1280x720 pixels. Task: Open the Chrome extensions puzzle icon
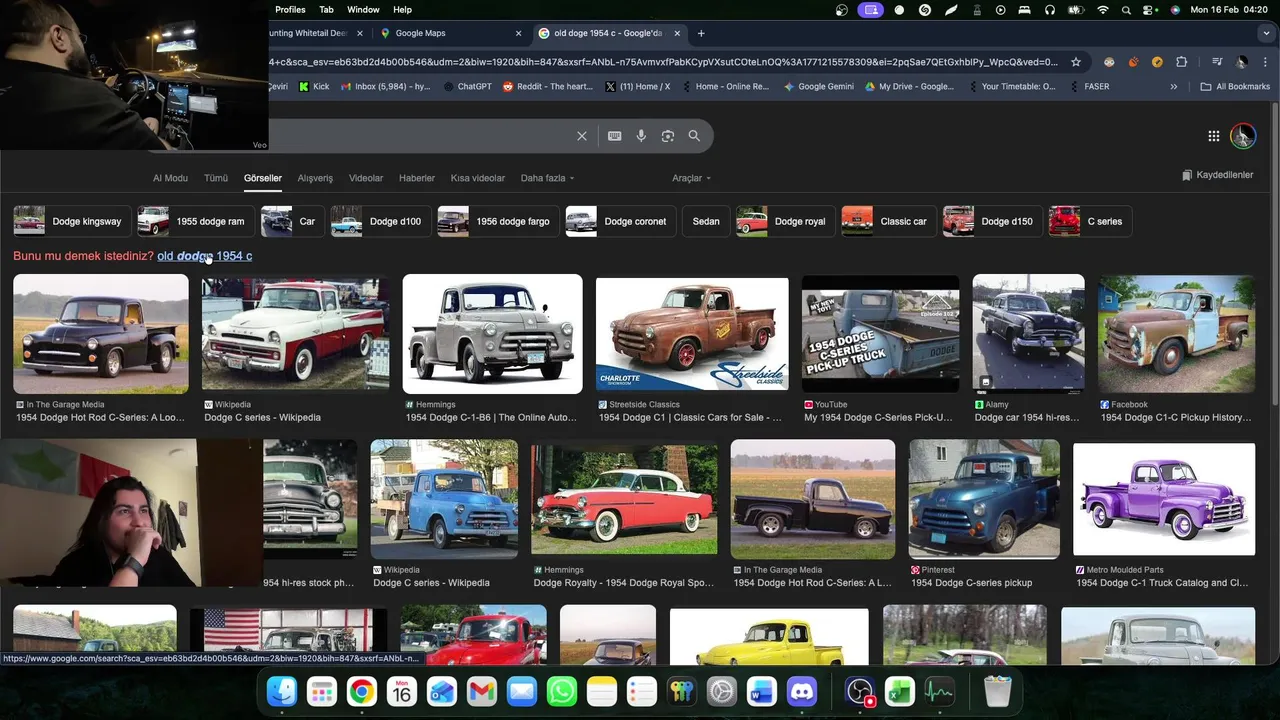point(1181,62)
